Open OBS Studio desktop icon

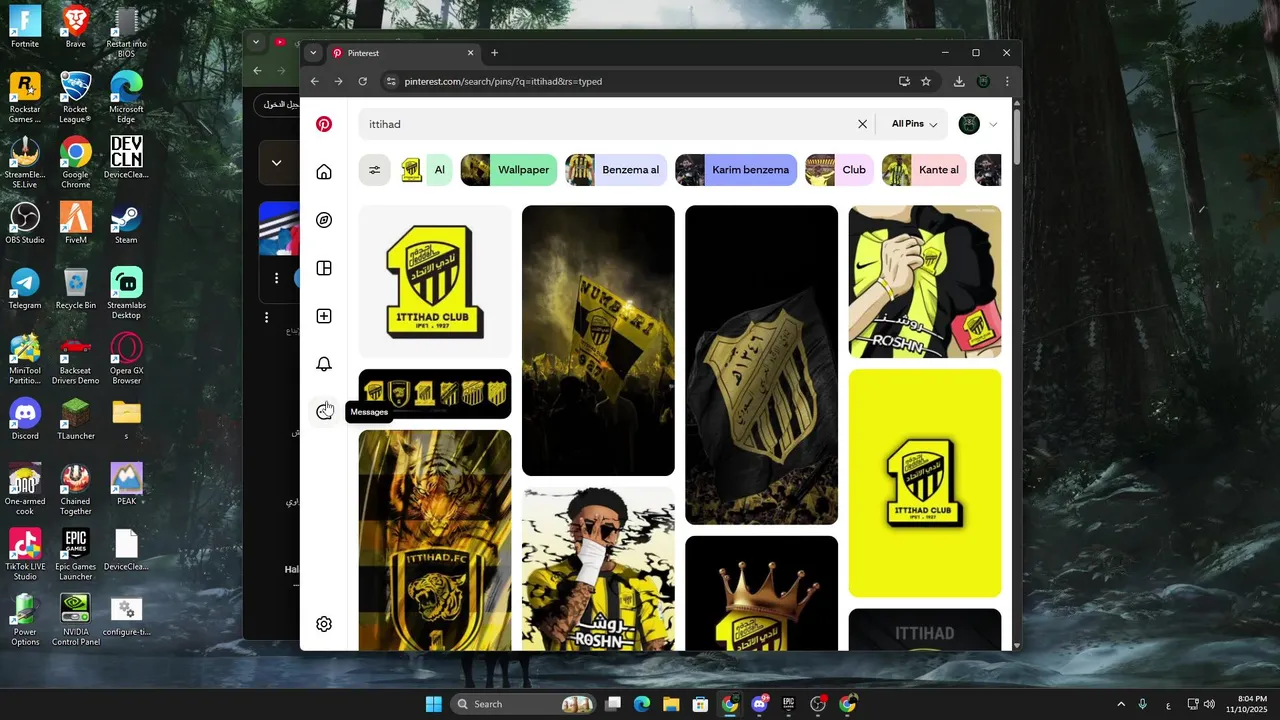point(25,223)
